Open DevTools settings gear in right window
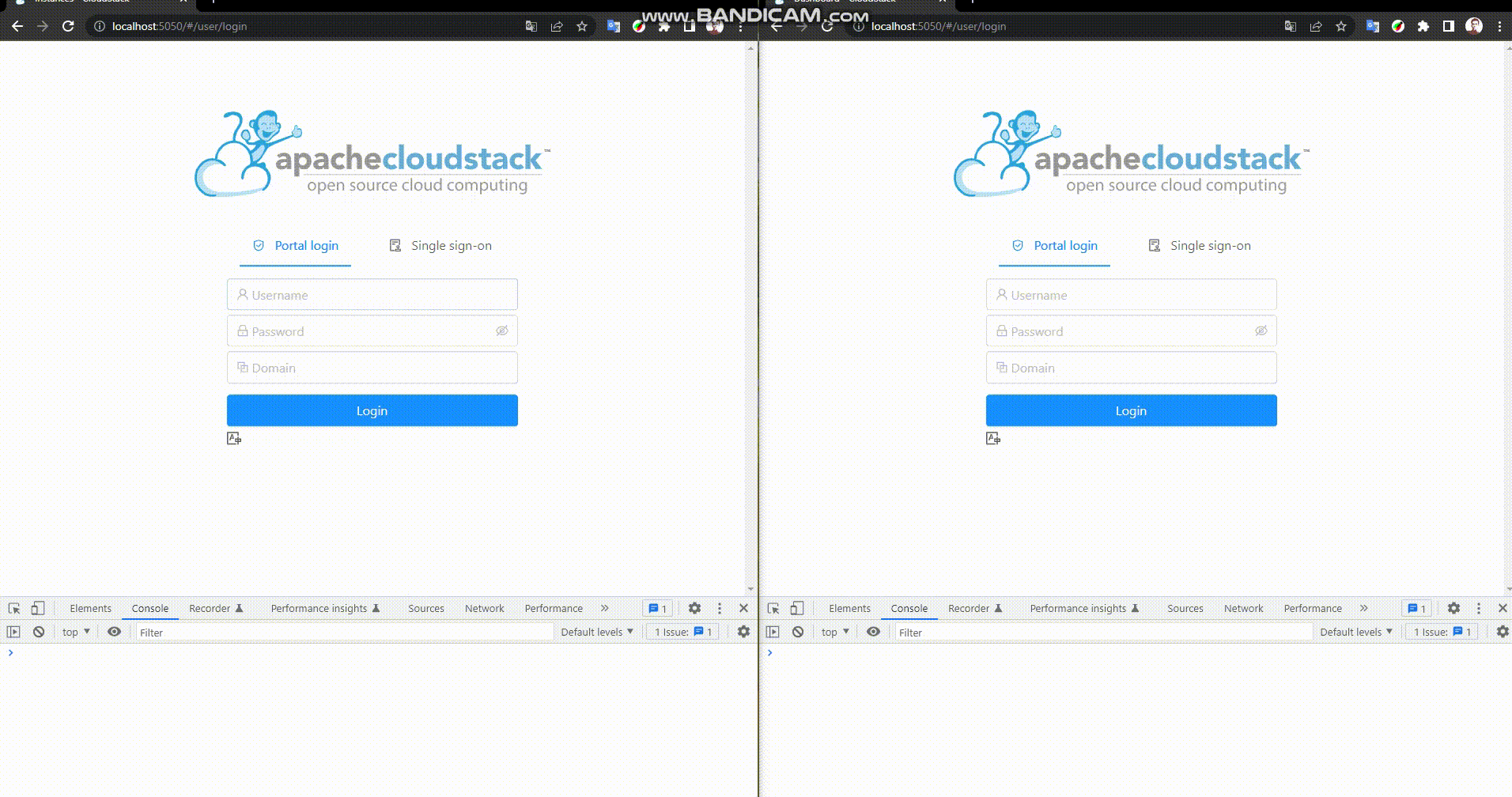The width and height of the screenshot is (1512, 797). coord(1453,608)
